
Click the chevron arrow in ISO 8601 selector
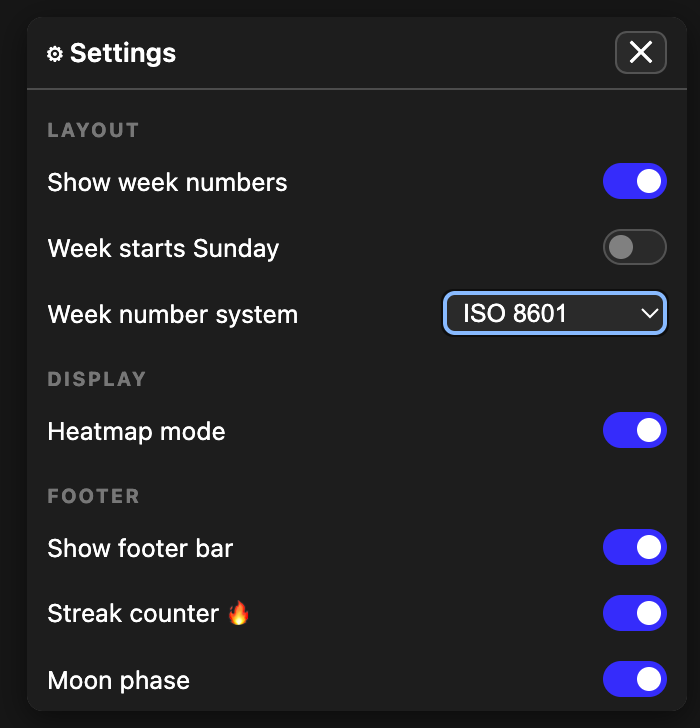tap(650, 314)
